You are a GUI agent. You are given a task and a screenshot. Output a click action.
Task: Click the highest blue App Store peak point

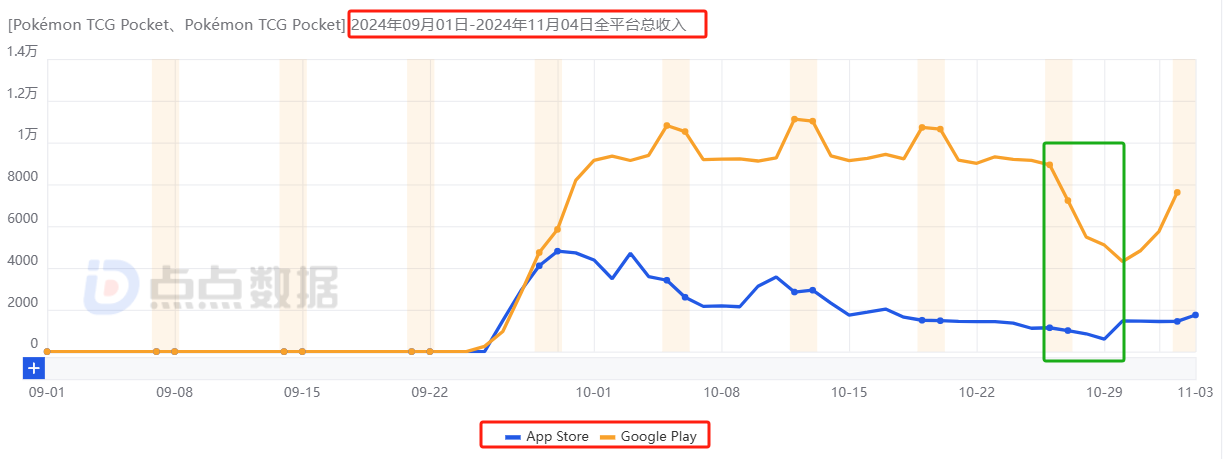pos(558,251)
